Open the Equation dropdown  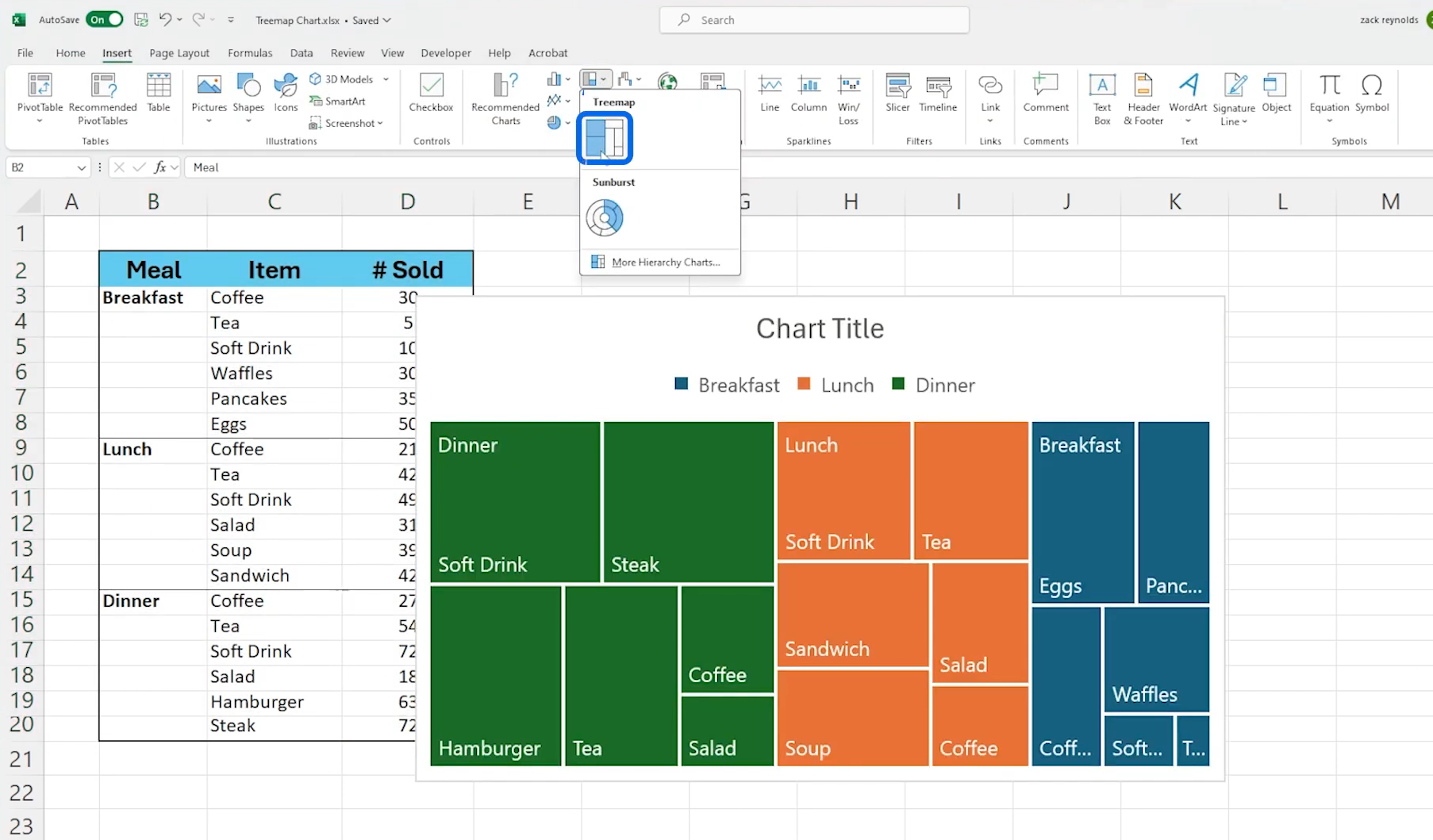[x=1329, y=121]
